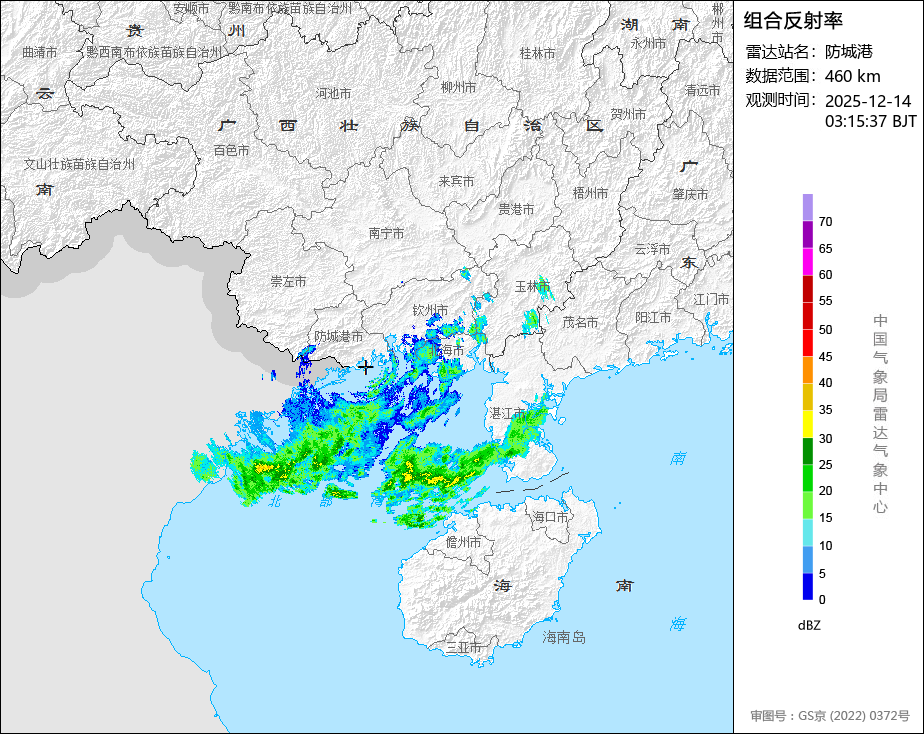Click the yellow 30 dBZ legend color
Viewport: 924px width, 734px height.
[x=807, y=424]
